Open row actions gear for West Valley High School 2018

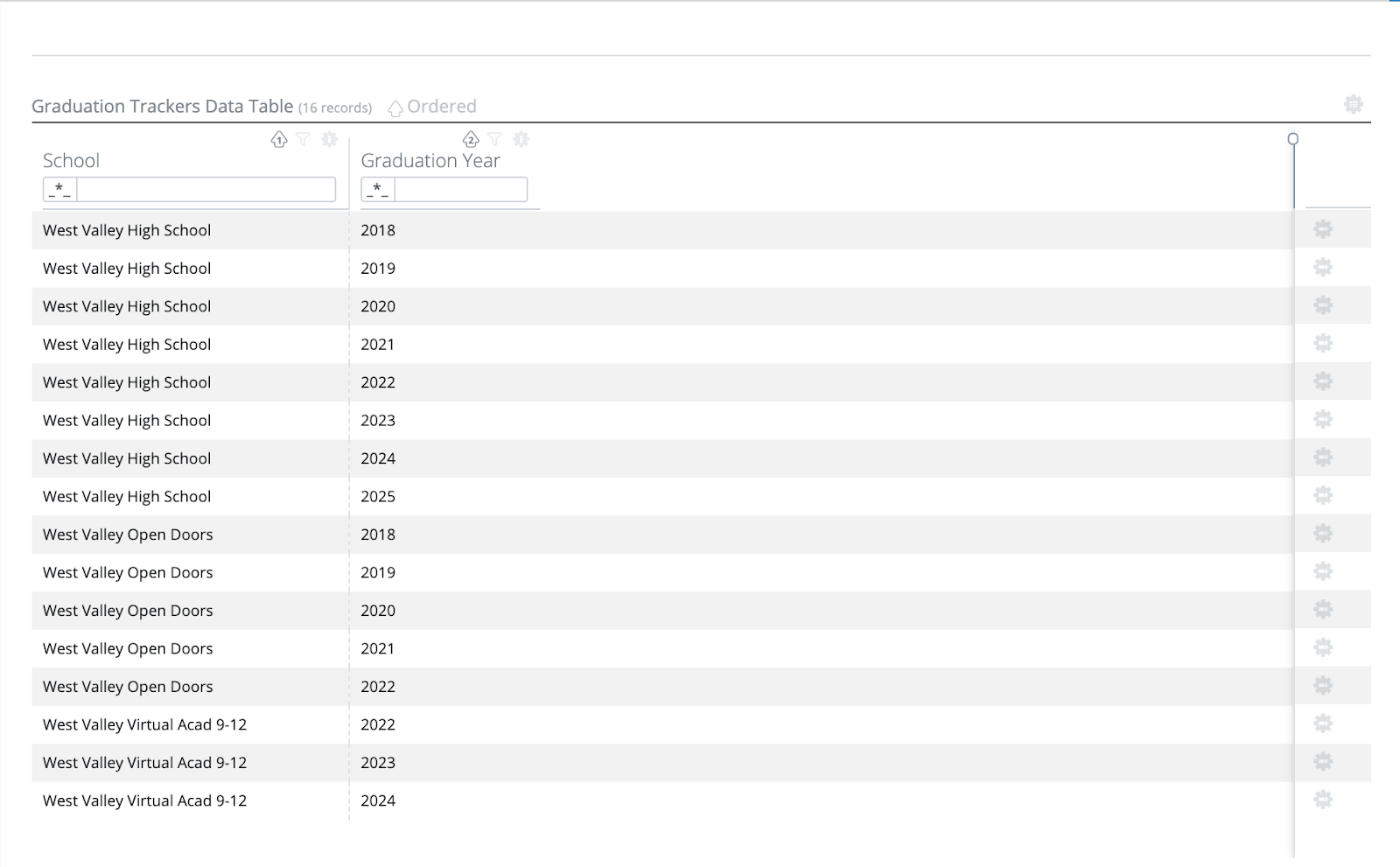click(1322, 229)
